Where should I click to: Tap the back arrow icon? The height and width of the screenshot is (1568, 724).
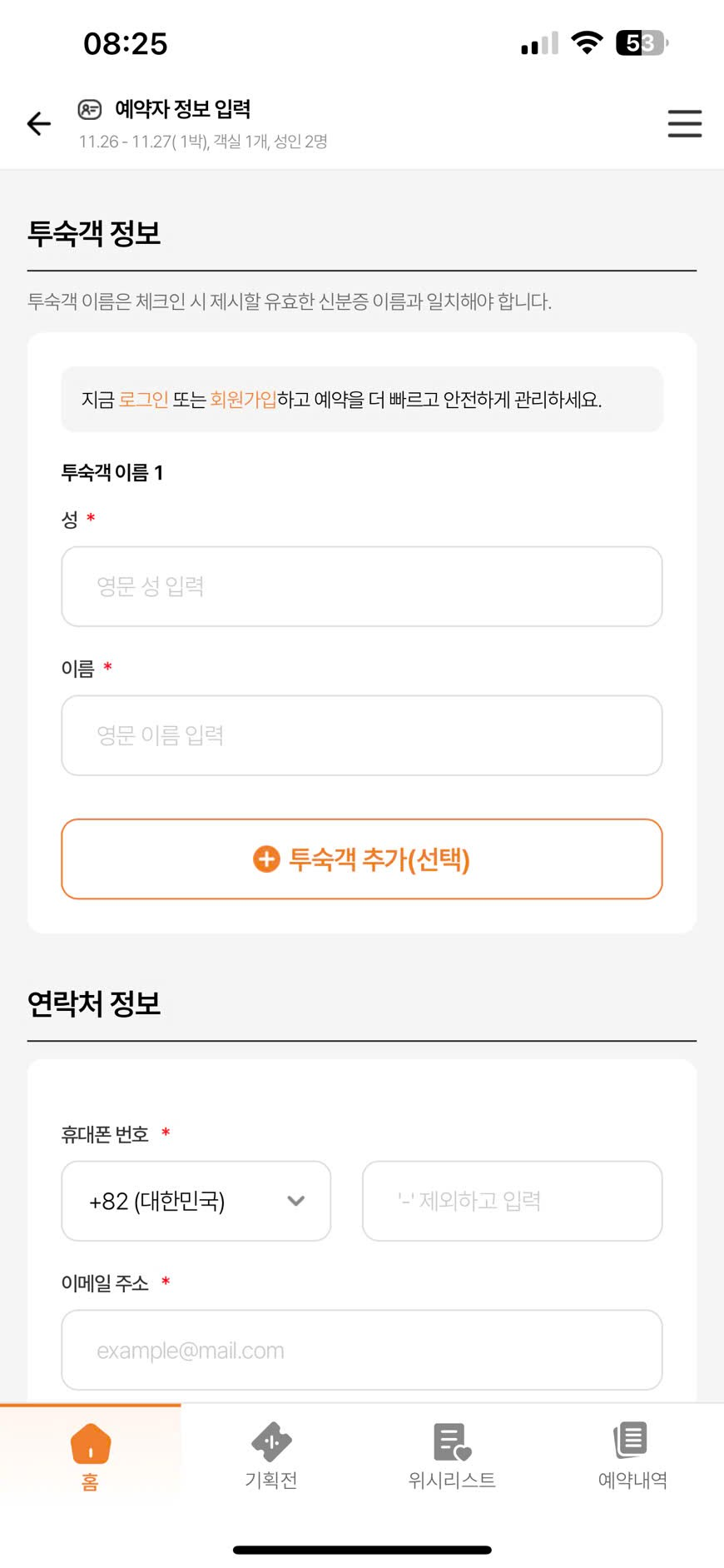[39, 124]
